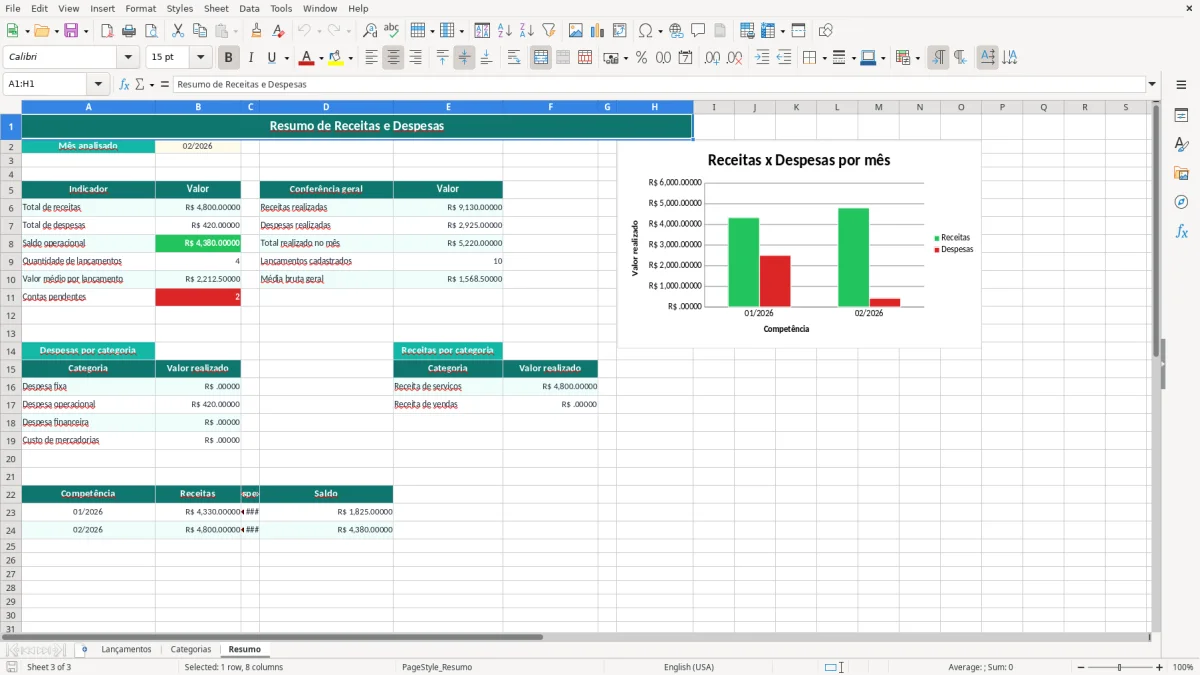Cut the selection with the scissors icon
Viewport: 1200px width, 675px height.
178,31
